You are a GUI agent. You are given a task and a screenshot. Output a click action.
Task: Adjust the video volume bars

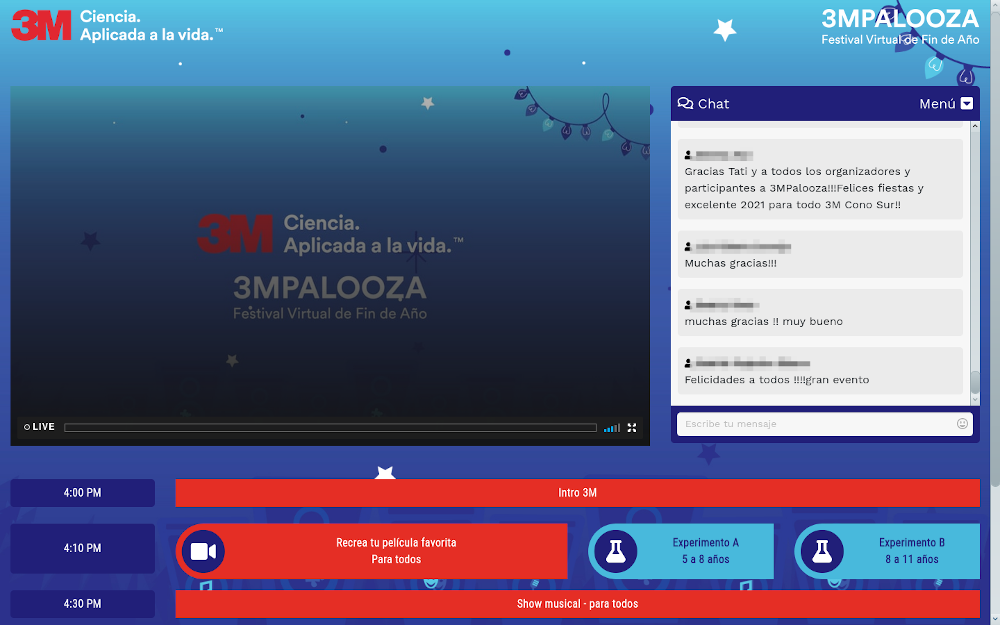pos(612,427)
